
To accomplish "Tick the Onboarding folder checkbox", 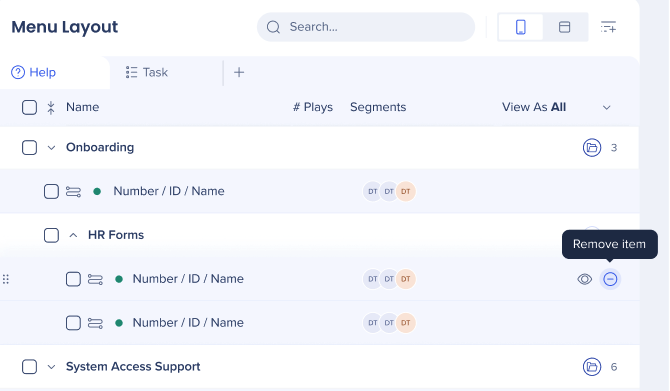I will (x=29, y=148).
